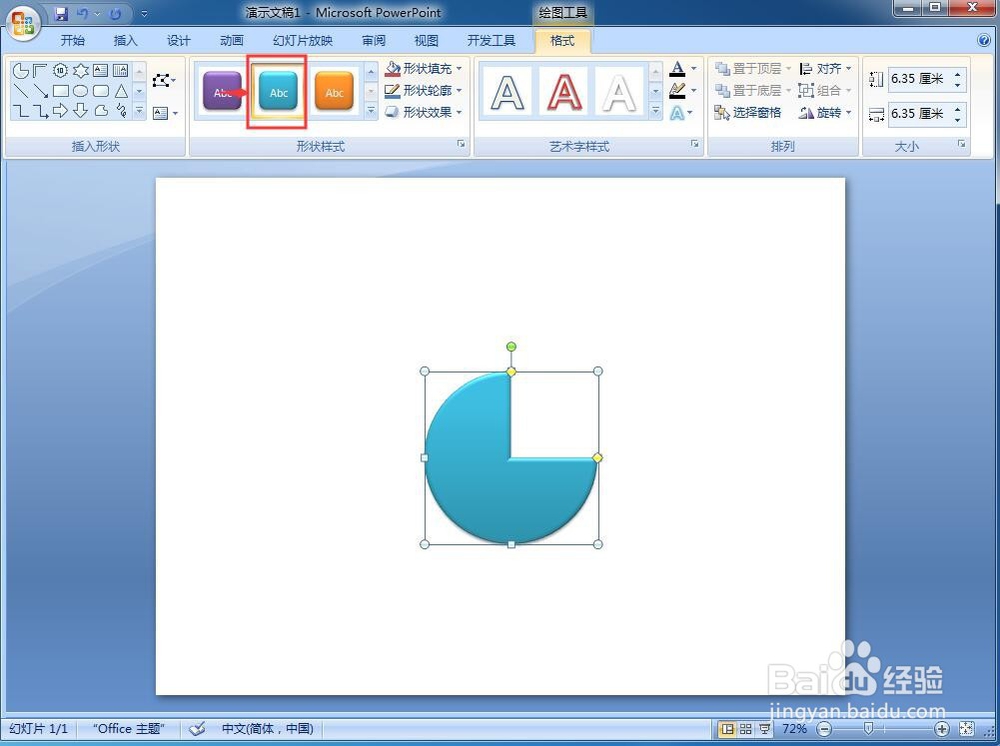Choose the right block arrow shape
1000x746 pixels.
61,111
